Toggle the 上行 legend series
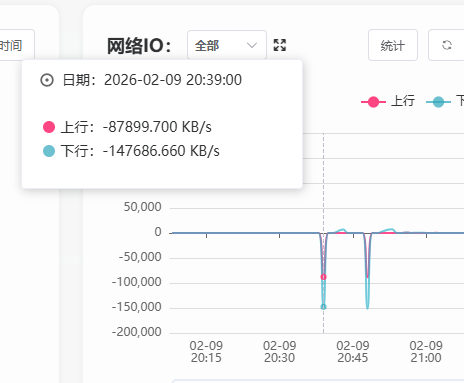 (x=388, y=101)
